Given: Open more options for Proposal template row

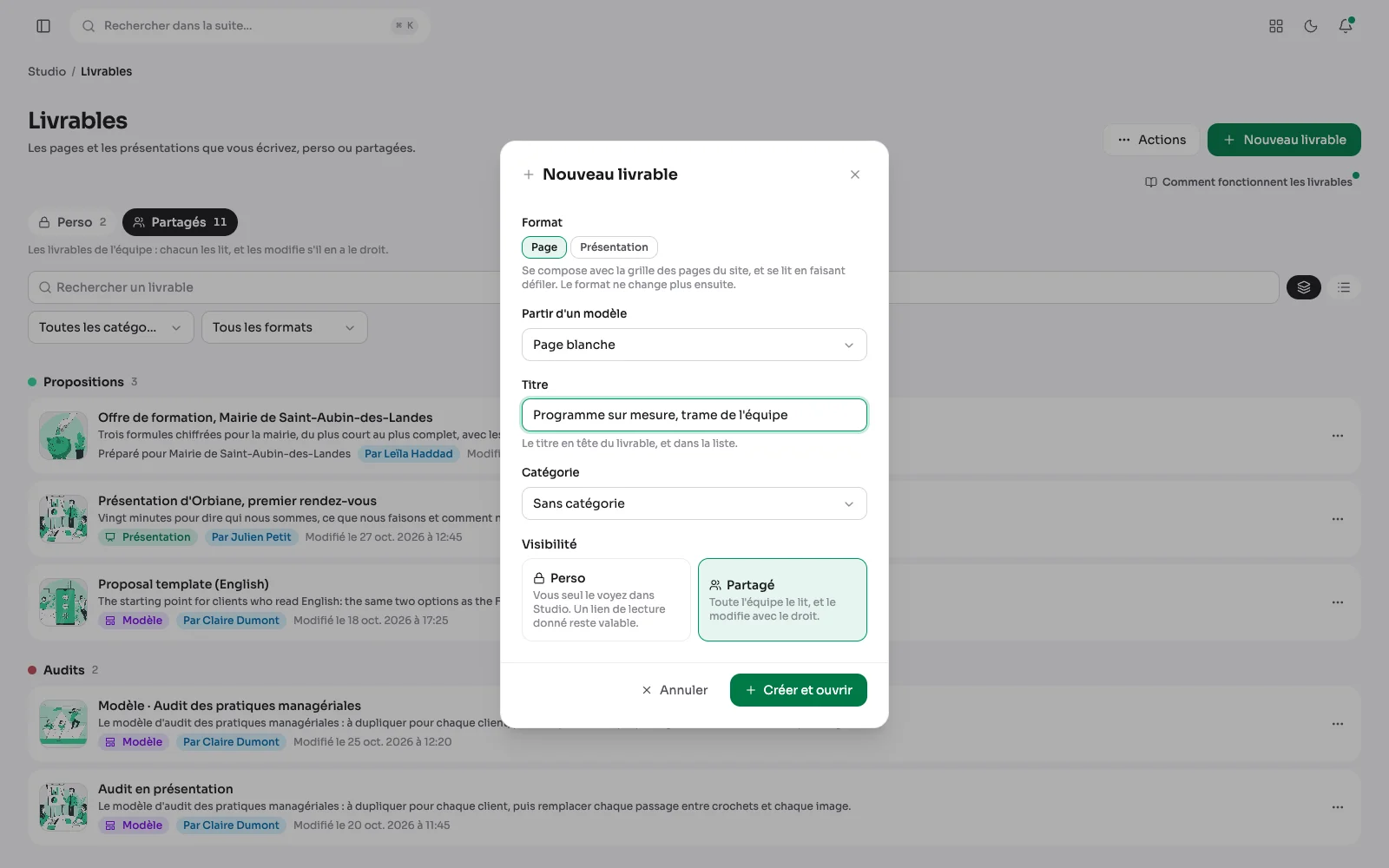Looking at the screenshot, I should pyautogui.click(x=1338, y=602).
